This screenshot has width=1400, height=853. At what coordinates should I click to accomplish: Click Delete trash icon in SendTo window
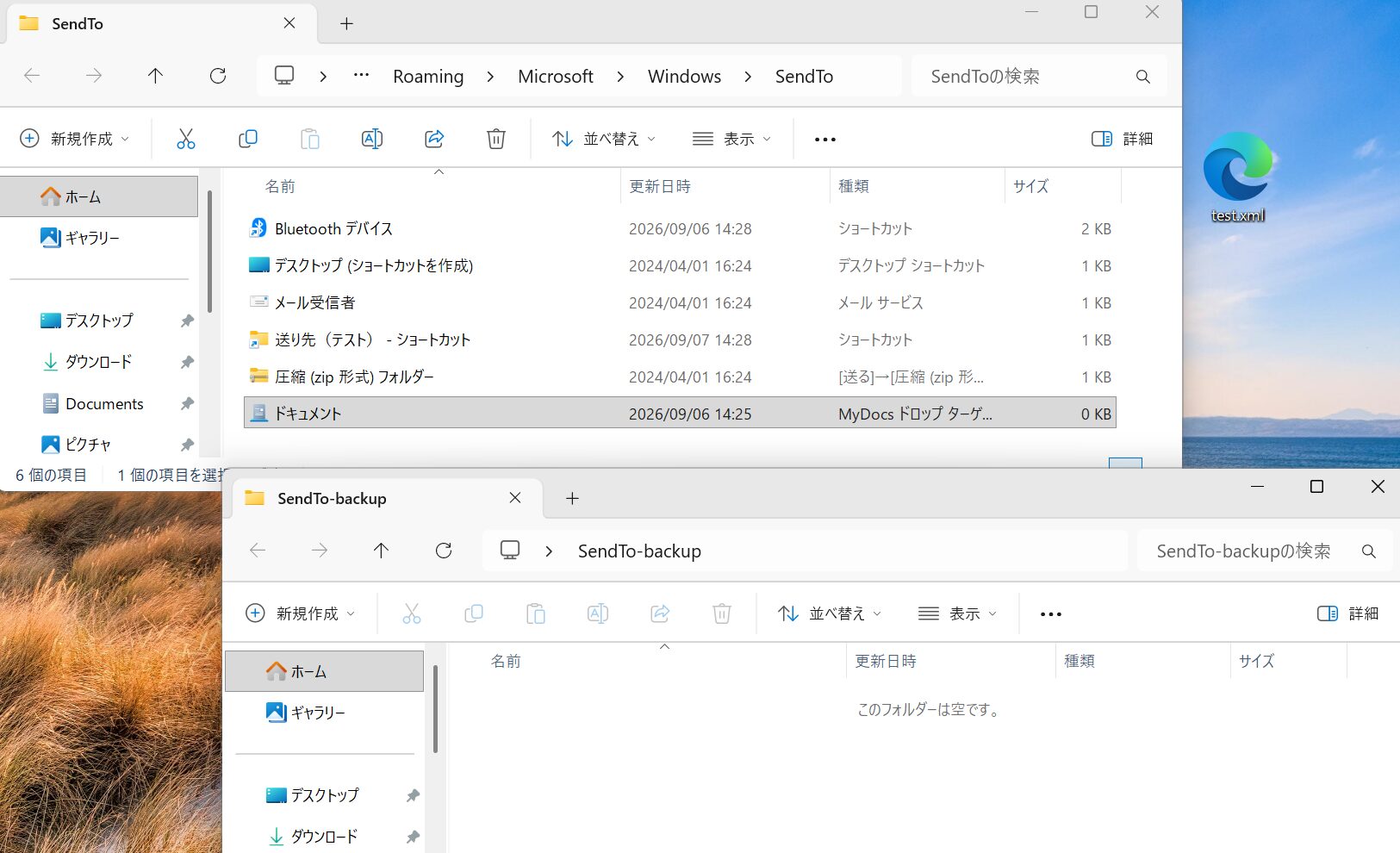[x=496, y=139]
